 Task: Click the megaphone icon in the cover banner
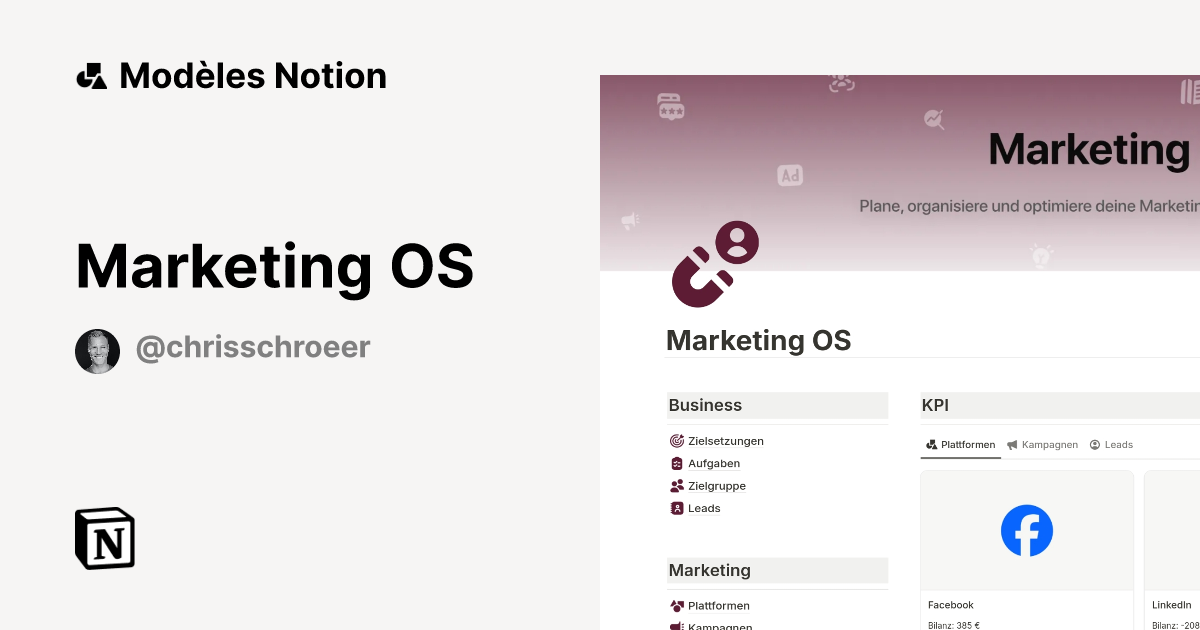click(x=630, y=220)
